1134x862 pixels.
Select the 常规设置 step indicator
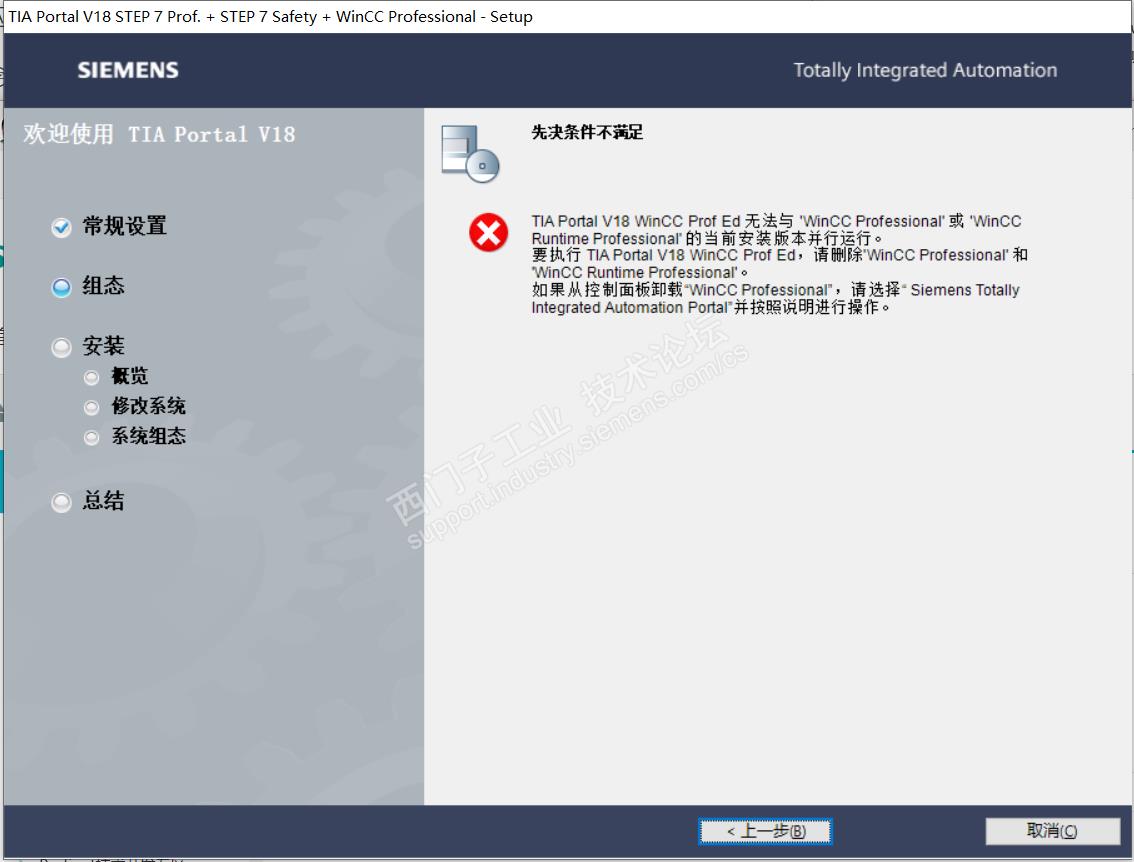click(x=61, y=227)
